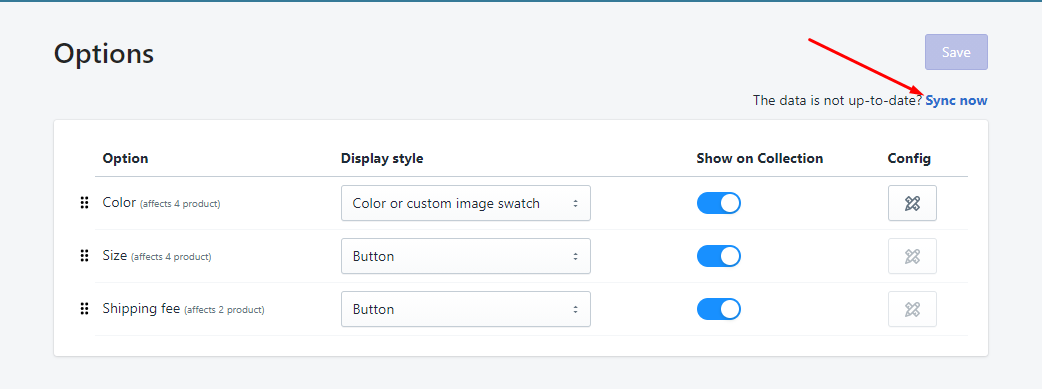The height and width of the screenshot is (389, 1042).
Task: Click the drag handle for the Color option
Action: click(84, 203)
